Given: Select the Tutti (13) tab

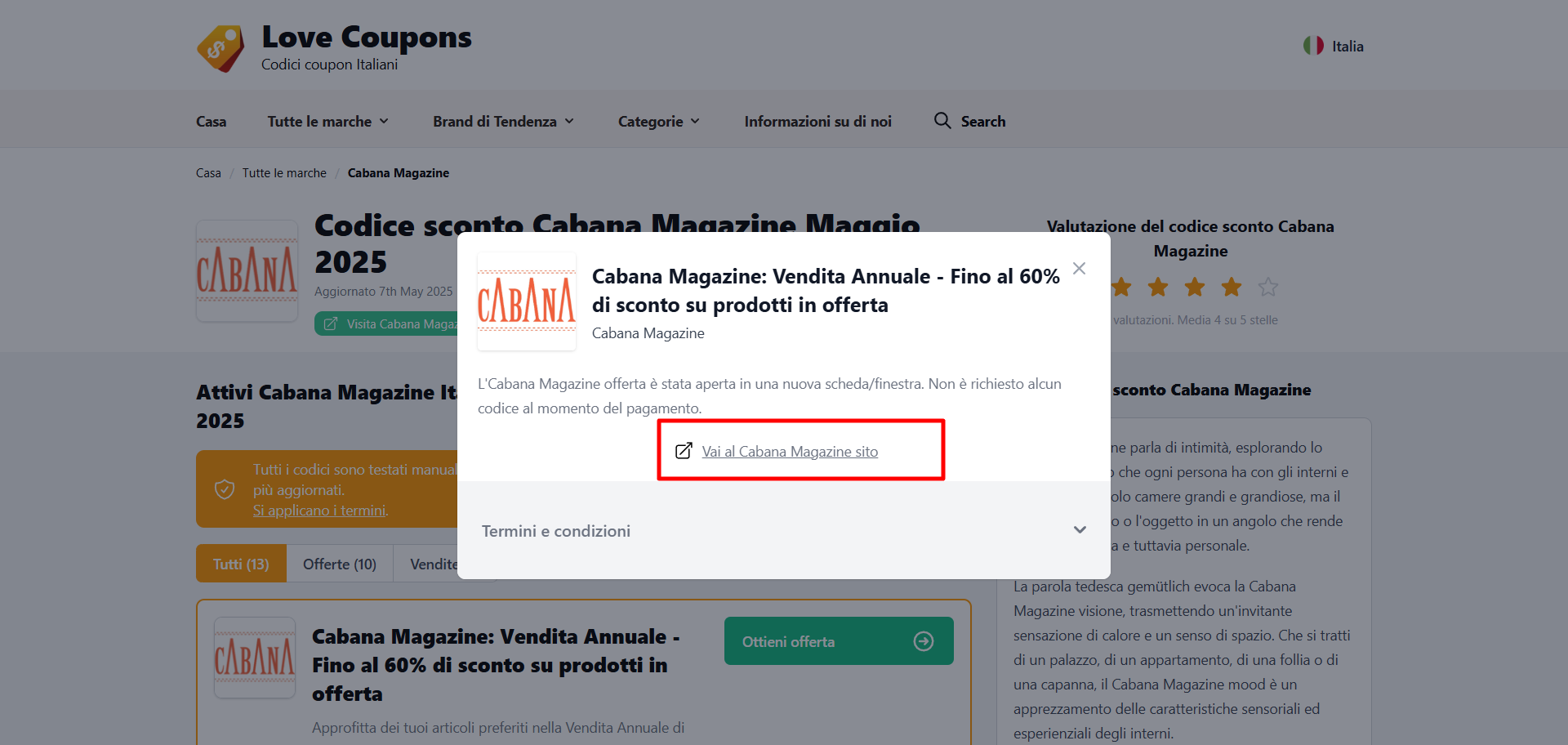Looking at the screenshot, I should [x=241, y=564].
